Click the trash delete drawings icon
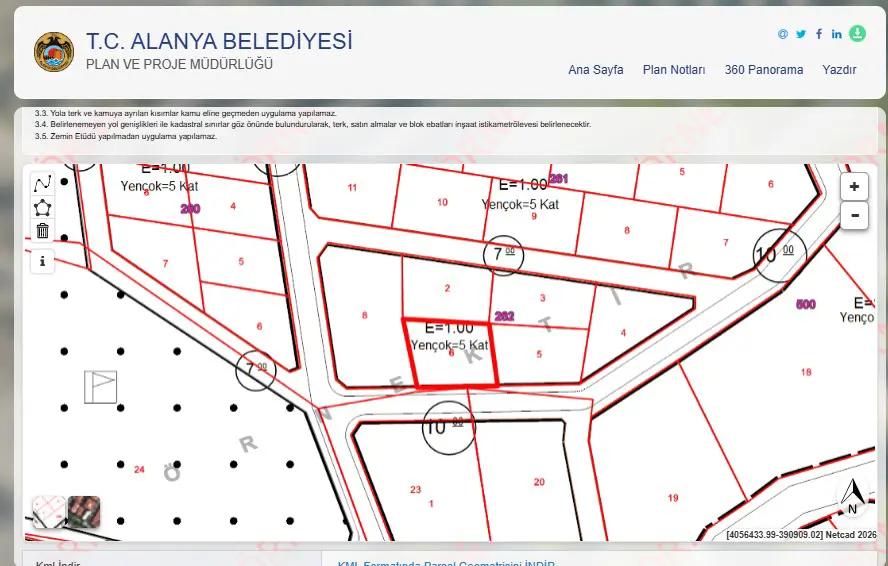Image resolution: width=888 pixels, height=566 pixels. pos(42,231)
